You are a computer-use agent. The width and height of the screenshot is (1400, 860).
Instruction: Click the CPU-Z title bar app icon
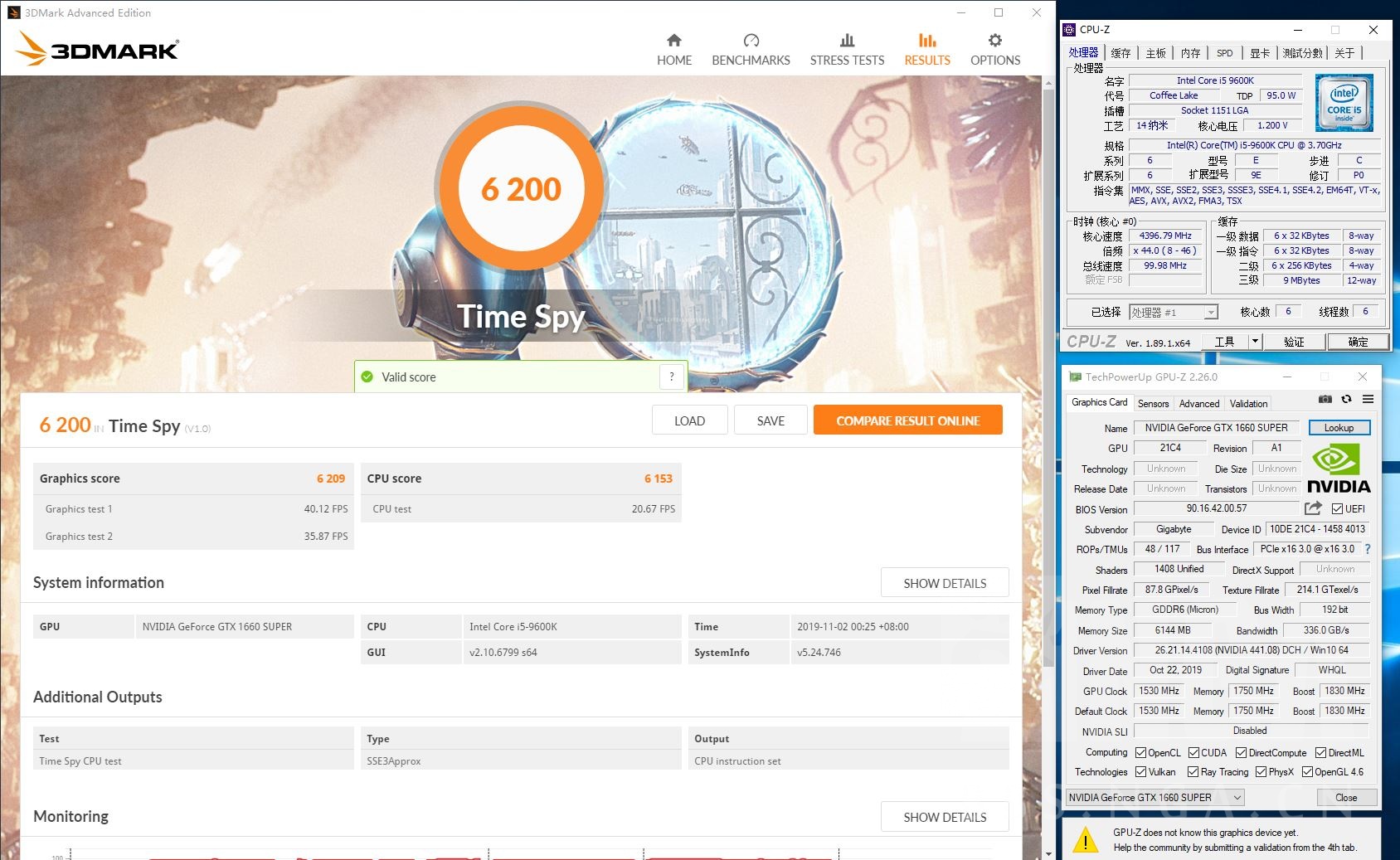1069,30
